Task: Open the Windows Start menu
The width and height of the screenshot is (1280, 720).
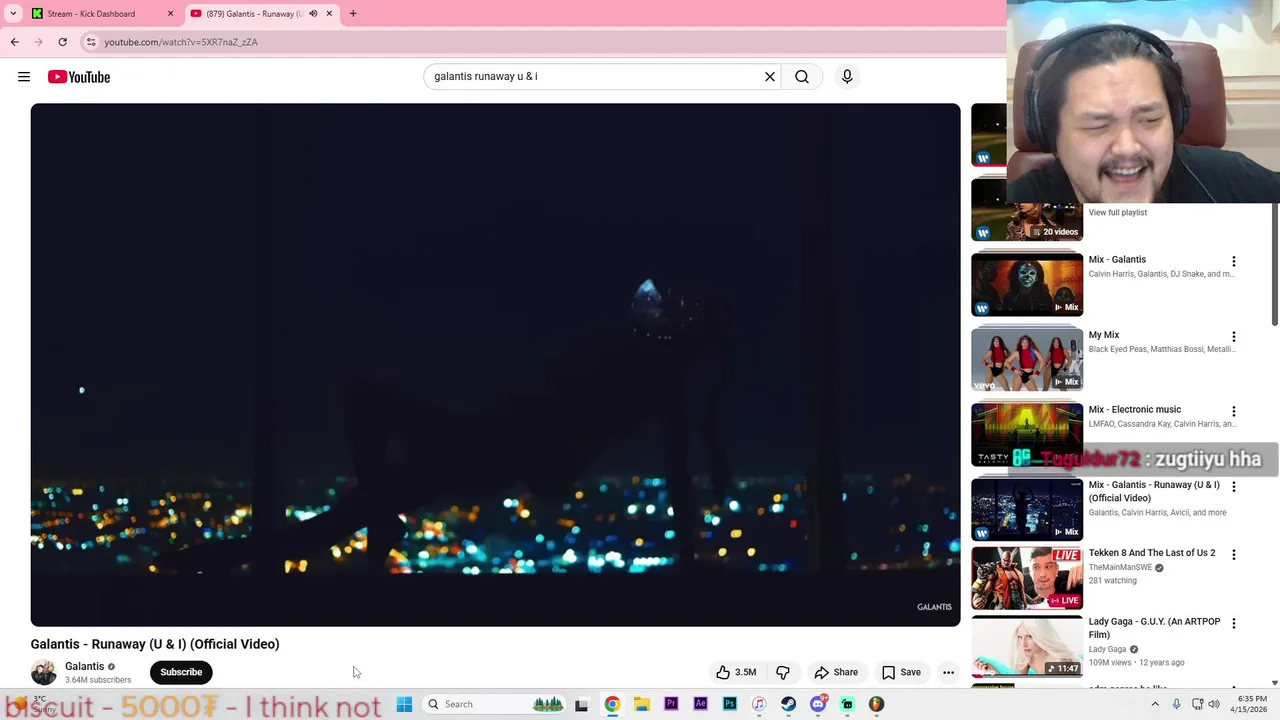Action: coord(404,704)
